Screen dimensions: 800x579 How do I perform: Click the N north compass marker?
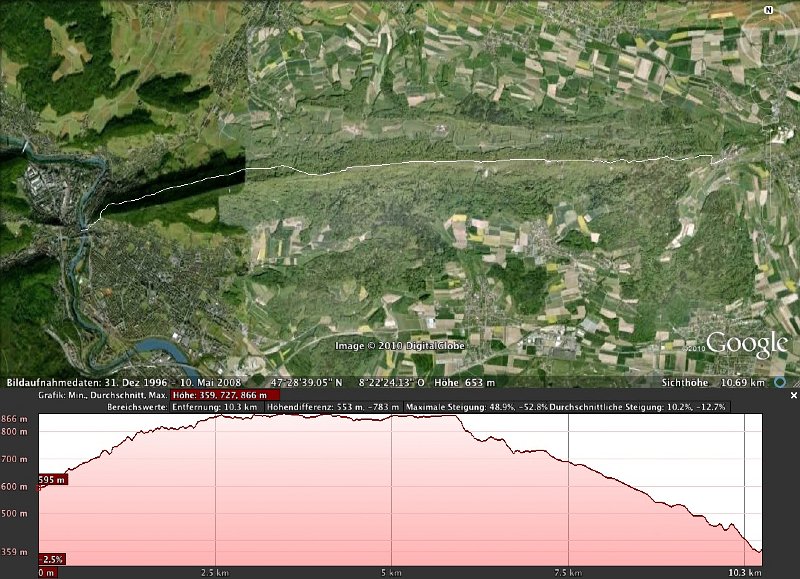[x=768, y=10]
